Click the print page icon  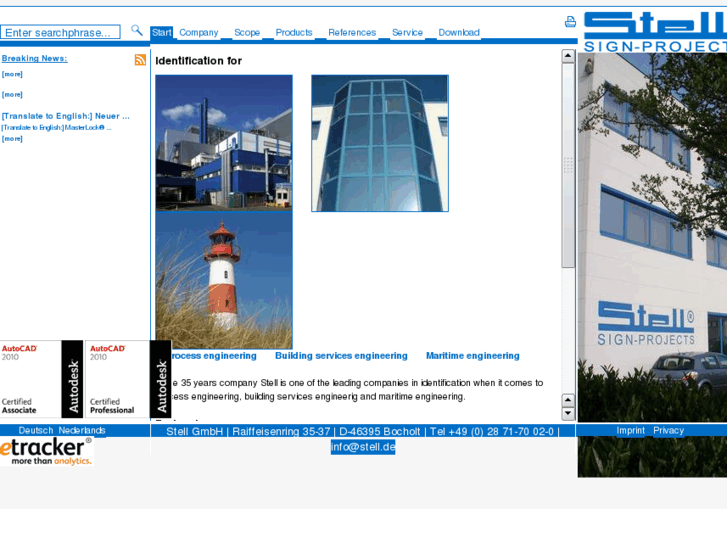coord(570,22)
